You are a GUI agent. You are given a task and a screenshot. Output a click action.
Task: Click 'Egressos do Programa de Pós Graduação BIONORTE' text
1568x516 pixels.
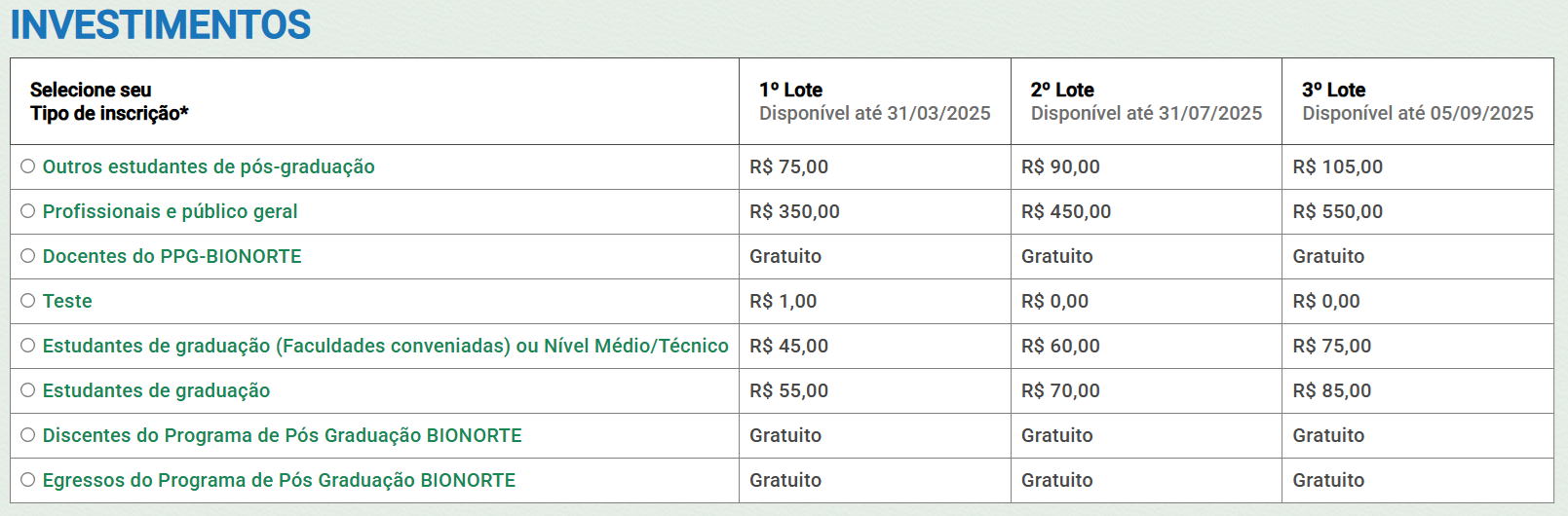click(x=279, y=480)
